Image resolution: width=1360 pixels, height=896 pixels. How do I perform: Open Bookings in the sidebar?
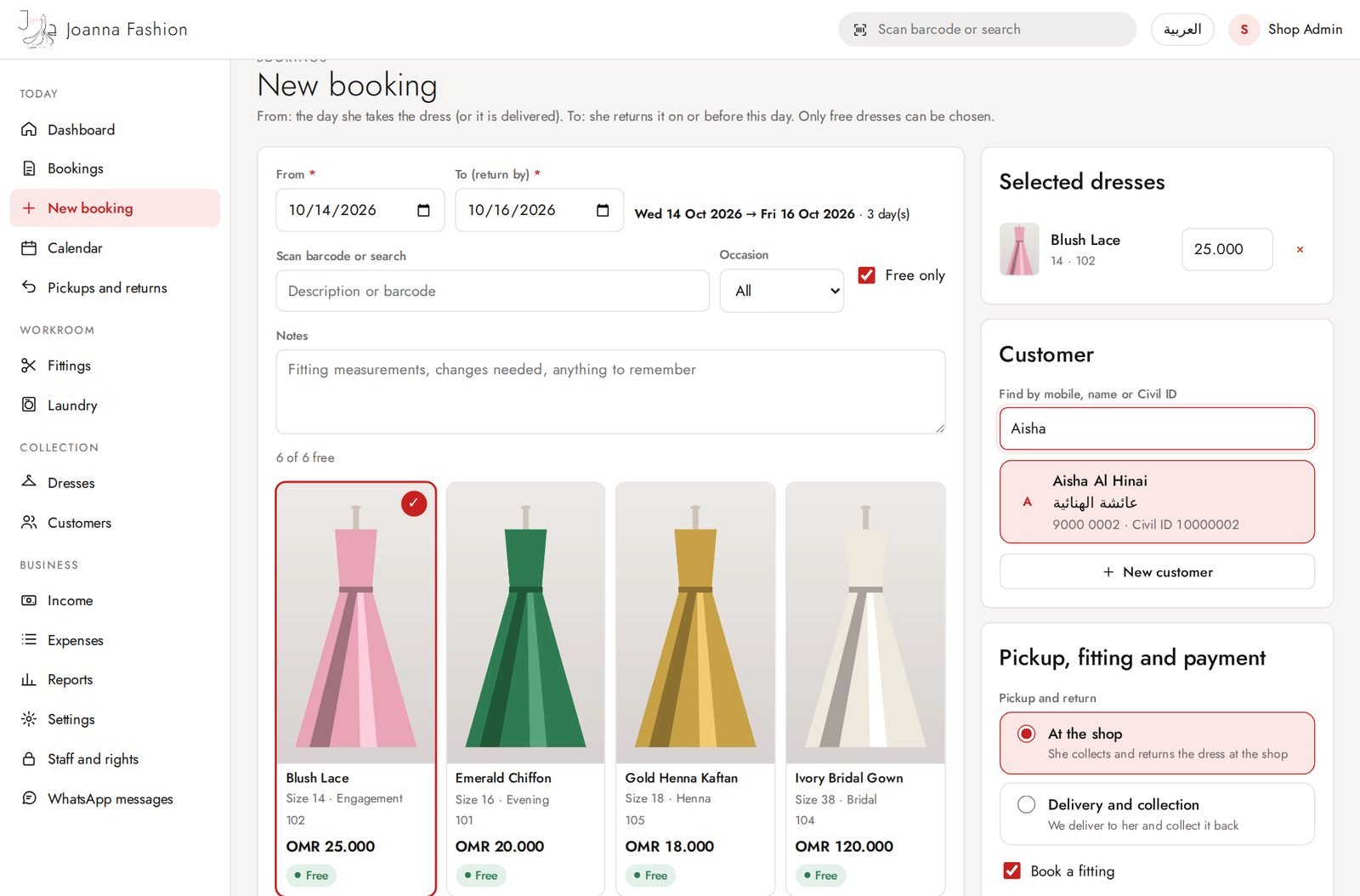(115, 168)
